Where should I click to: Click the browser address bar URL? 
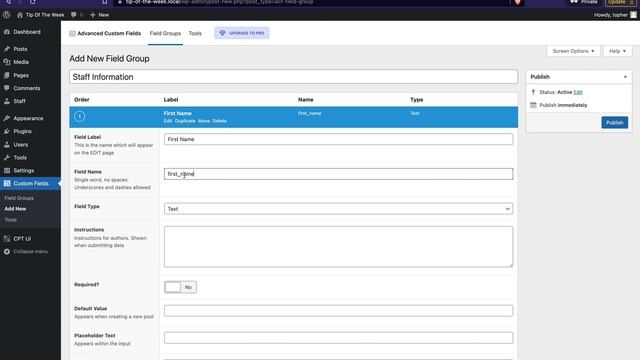click(220, 2)
